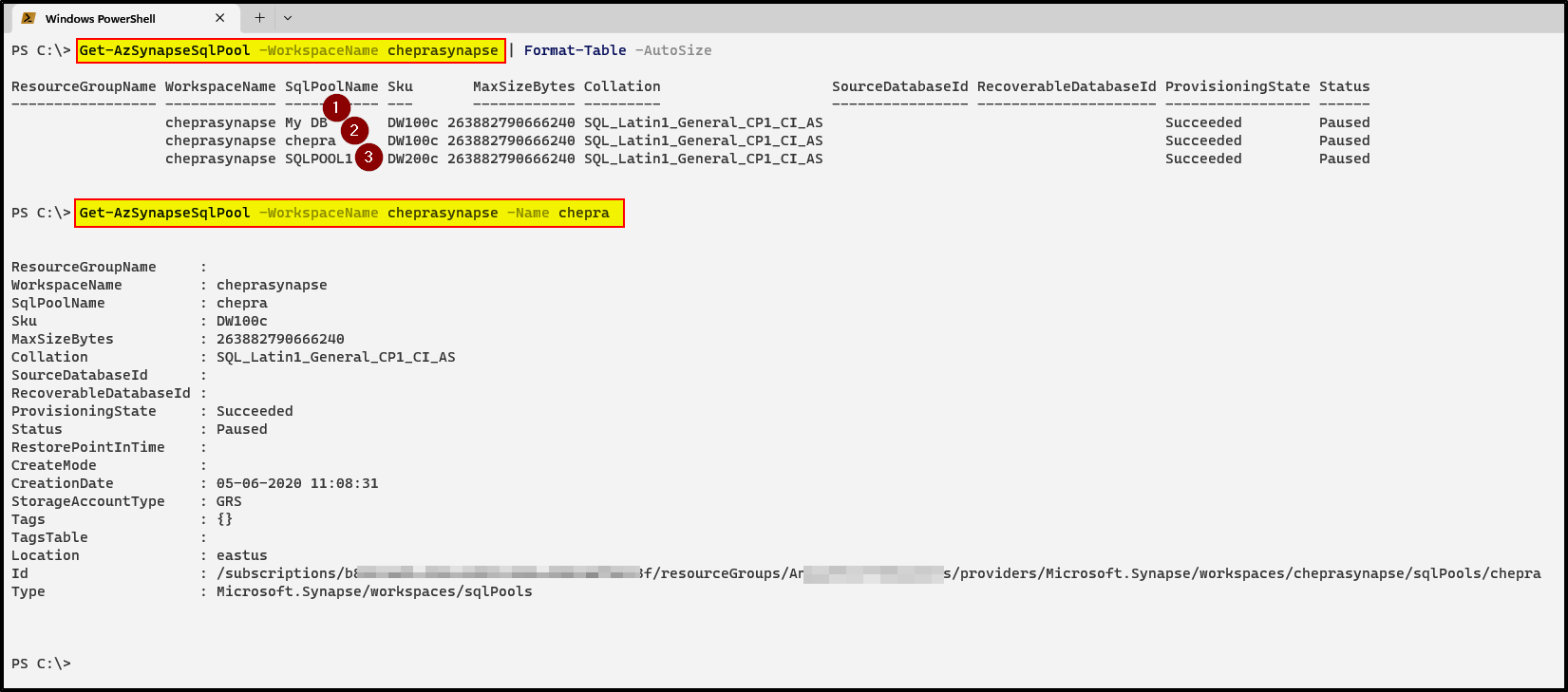This screenshot has width=1568, height=692.
Task: Click the Format-Table command text
Action: click(x=575, y=50)
